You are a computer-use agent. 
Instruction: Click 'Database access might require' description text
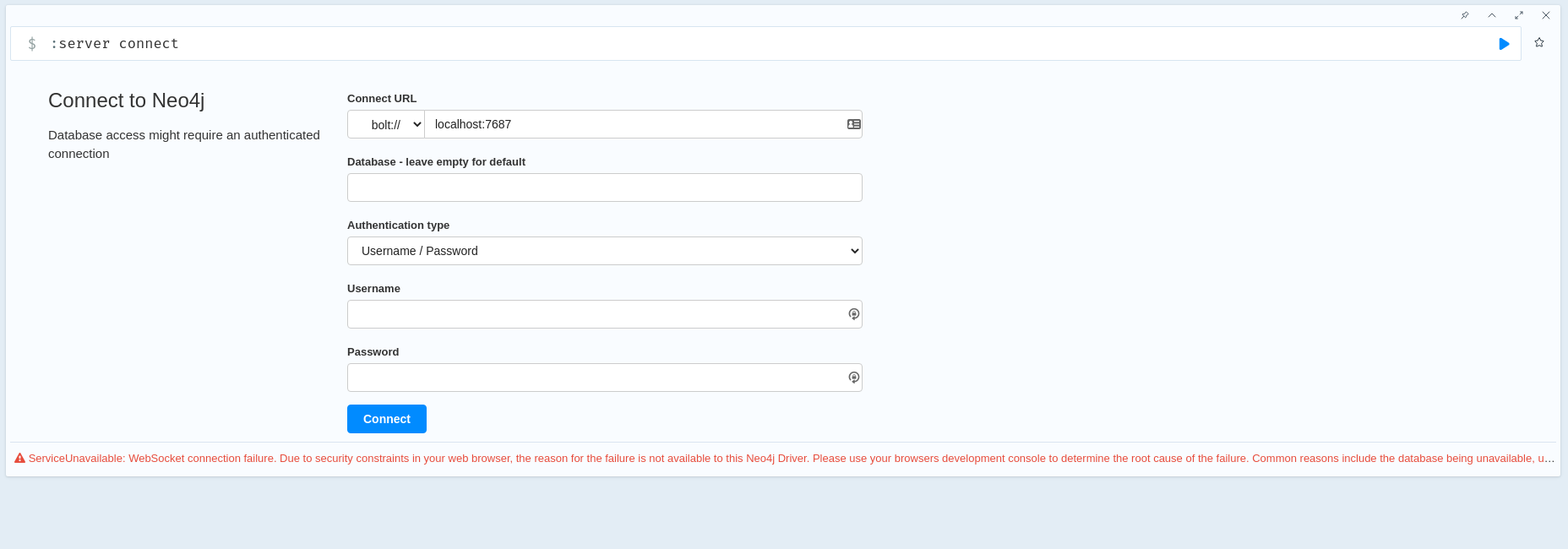tap(184, 144)
